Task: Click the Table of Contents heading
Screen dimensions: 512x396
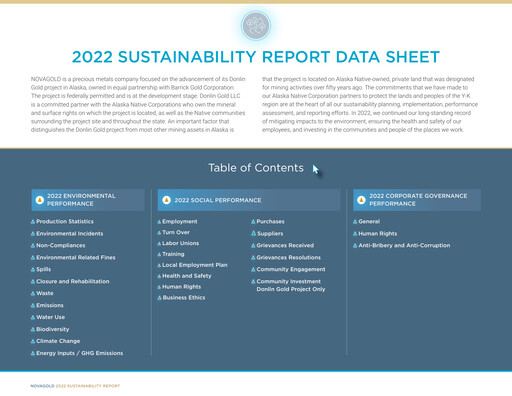Action: click(256, 168)
